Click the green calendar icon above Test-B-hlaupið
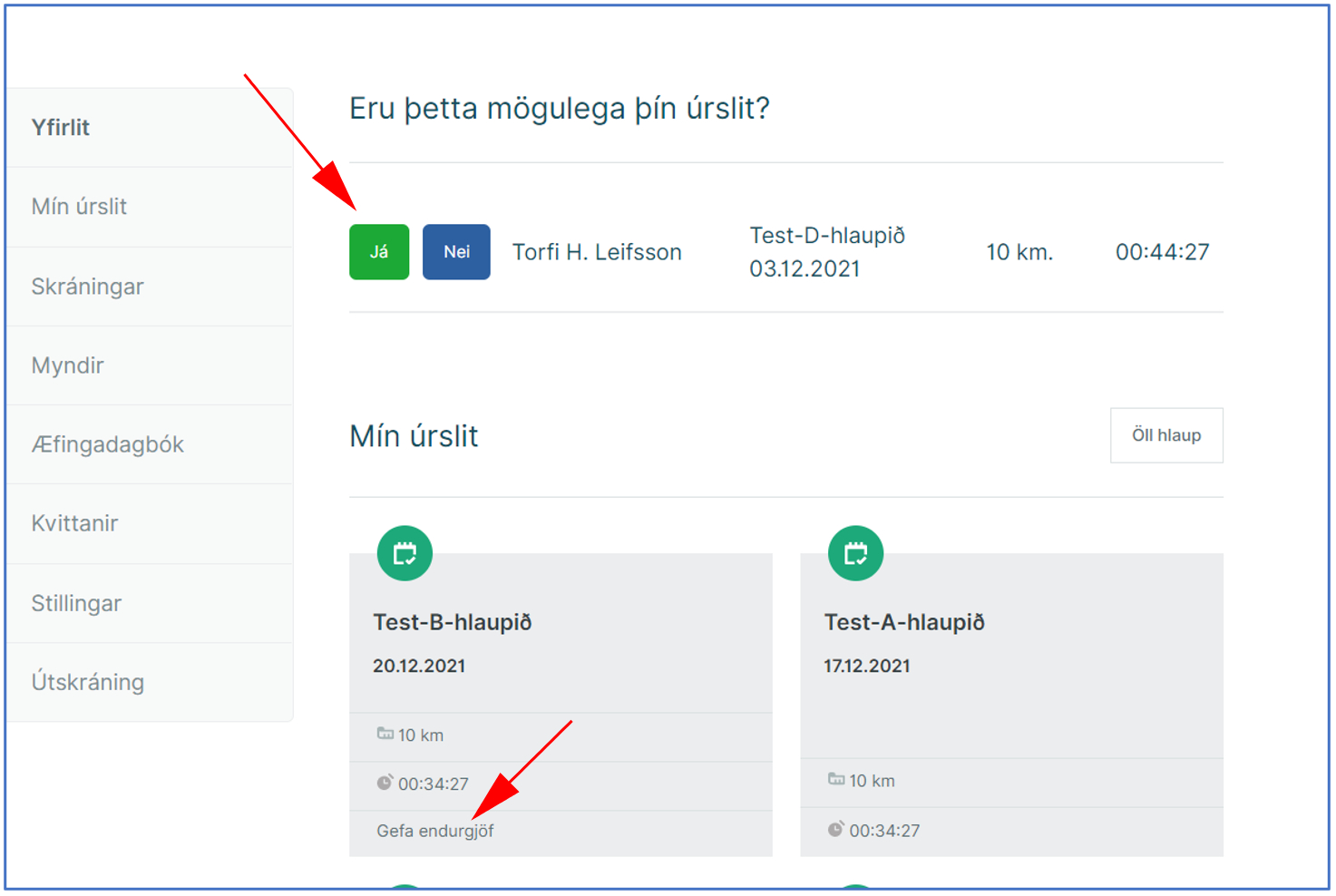Screen dimensions: 1336x896 (405, 553)
